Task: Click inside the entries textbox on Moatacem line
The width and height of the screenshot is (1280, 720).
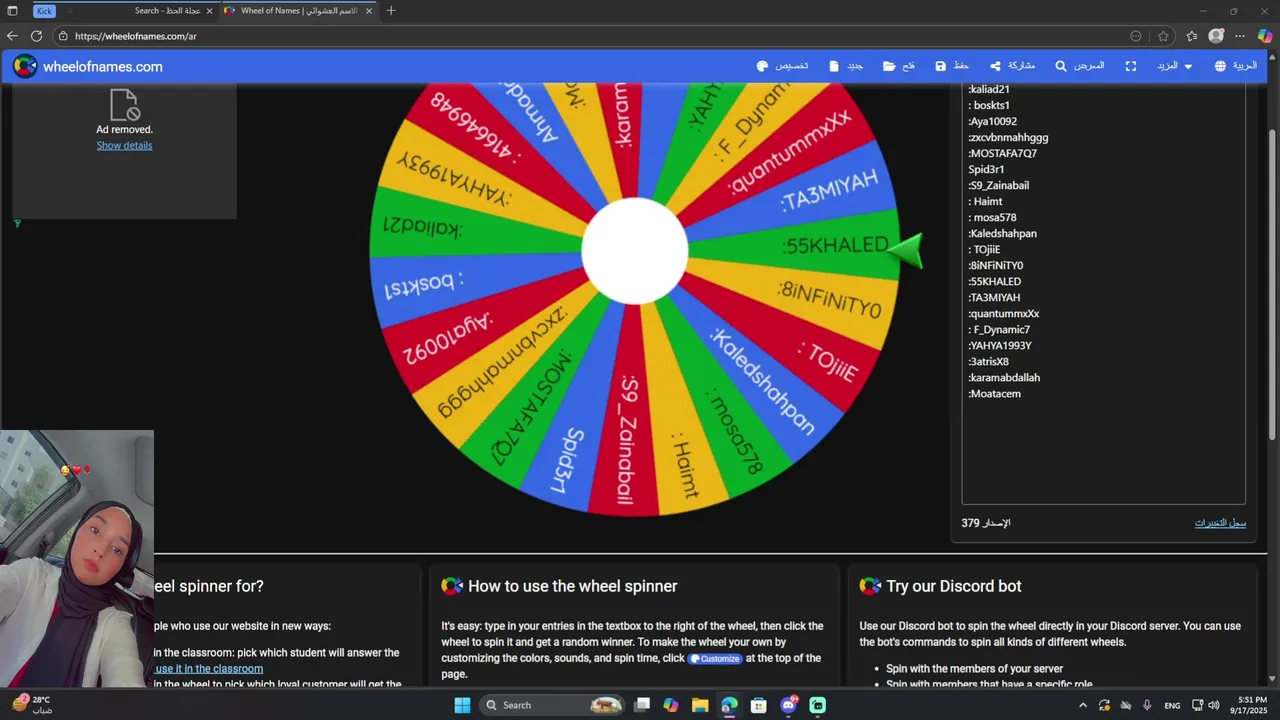Action: point(995,394)
